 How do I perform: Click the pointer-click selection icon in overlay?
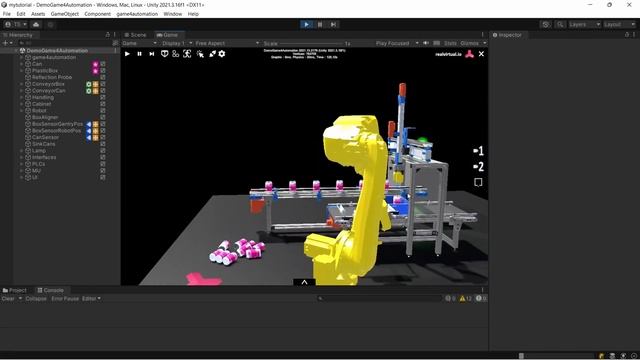(200, 54)
